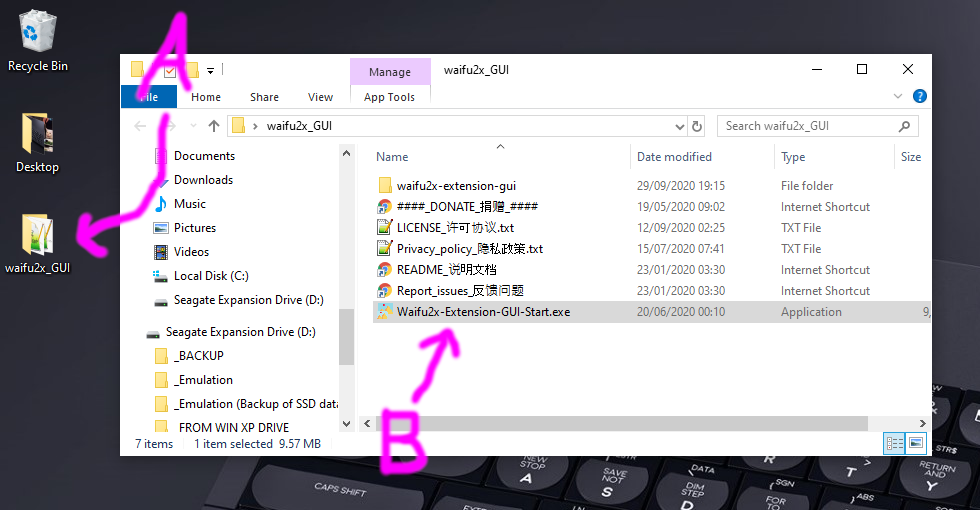Click the file list horizontal scrollbar thumb
This screenshot has height=510, width=980.
621,424
